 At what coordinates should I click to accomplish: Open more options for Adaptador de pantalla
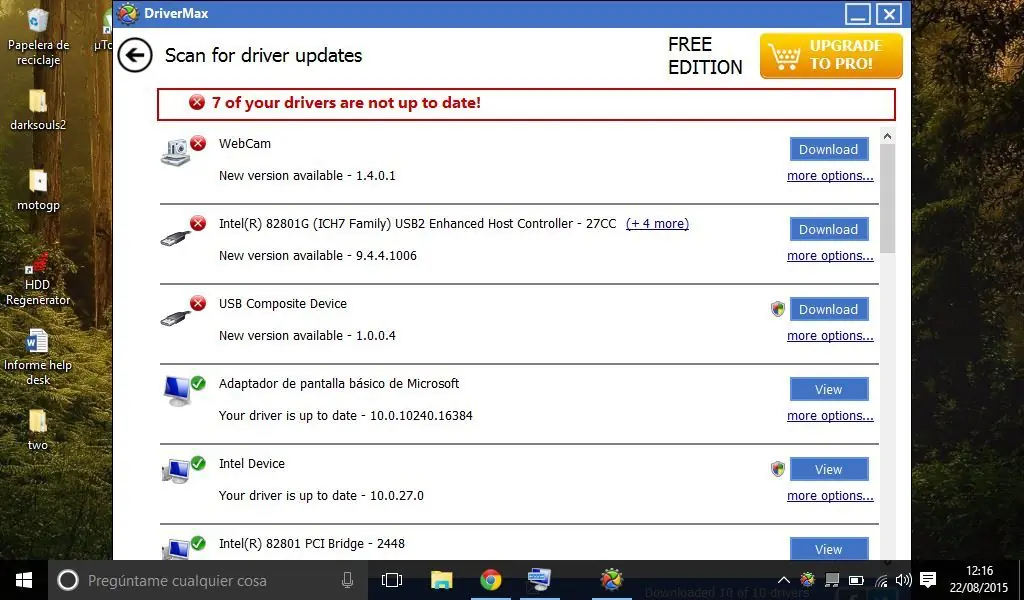click(830, 415)
